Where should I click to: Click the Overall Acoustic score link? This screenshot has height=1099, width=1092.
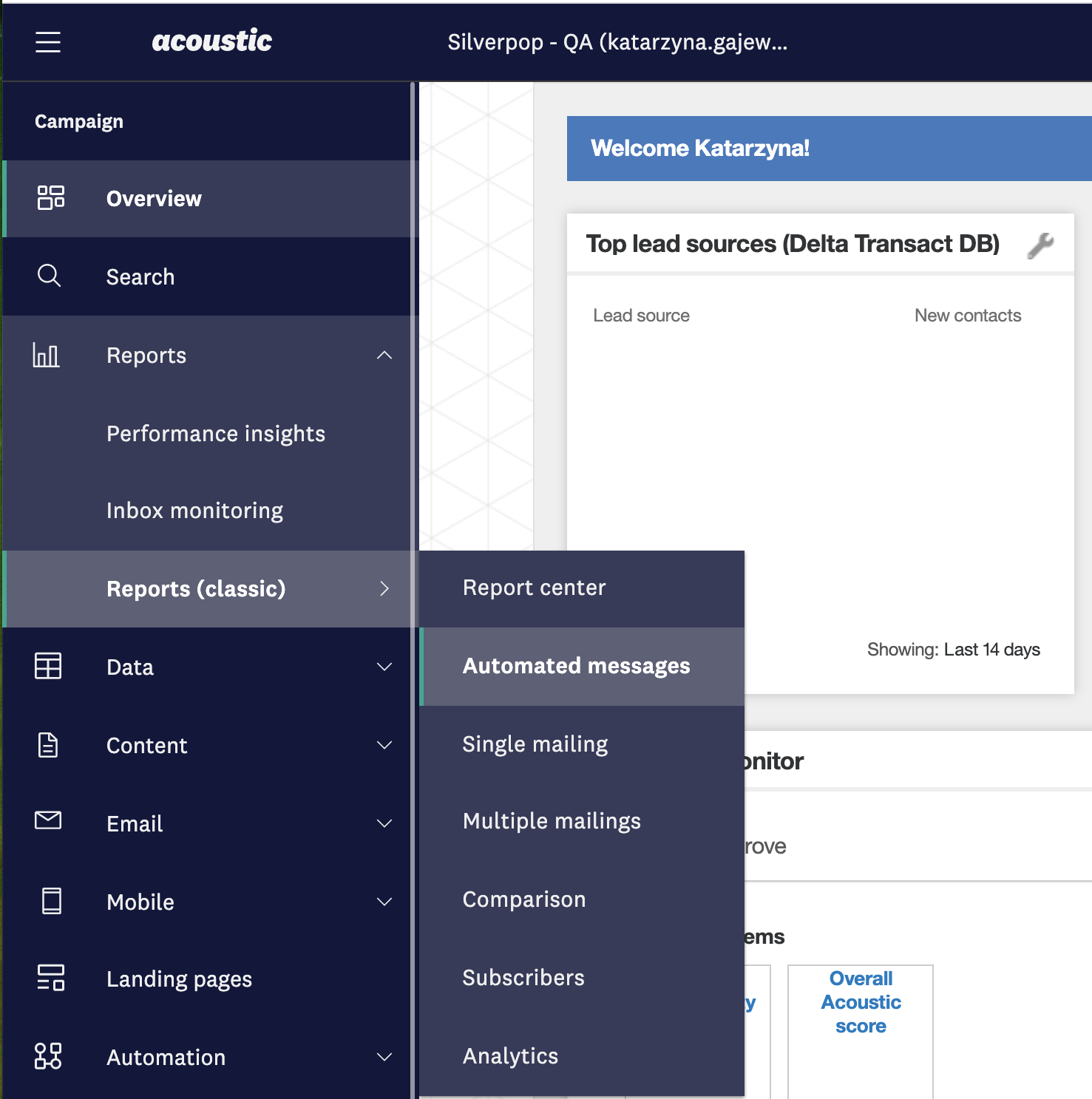click(x=861, y=1002)
